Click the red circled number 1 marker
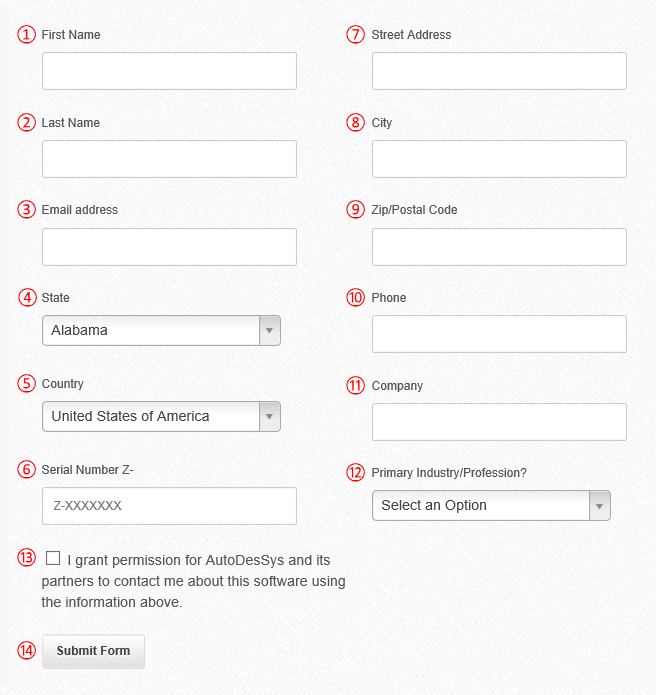Image resolution: width=656 pixels, height=695 pixels. click(27, 35)
